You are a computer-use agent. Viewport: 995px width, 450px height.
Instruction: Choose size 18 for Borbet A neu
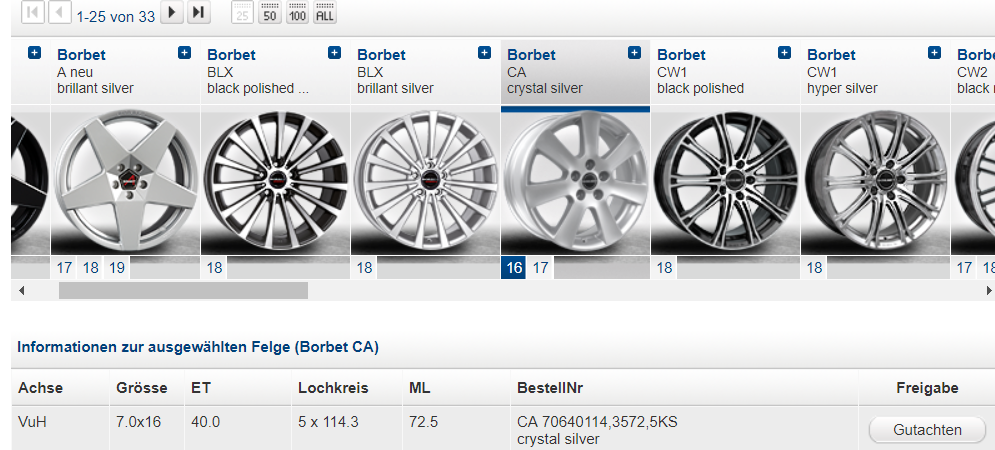(x=91, y=268)
